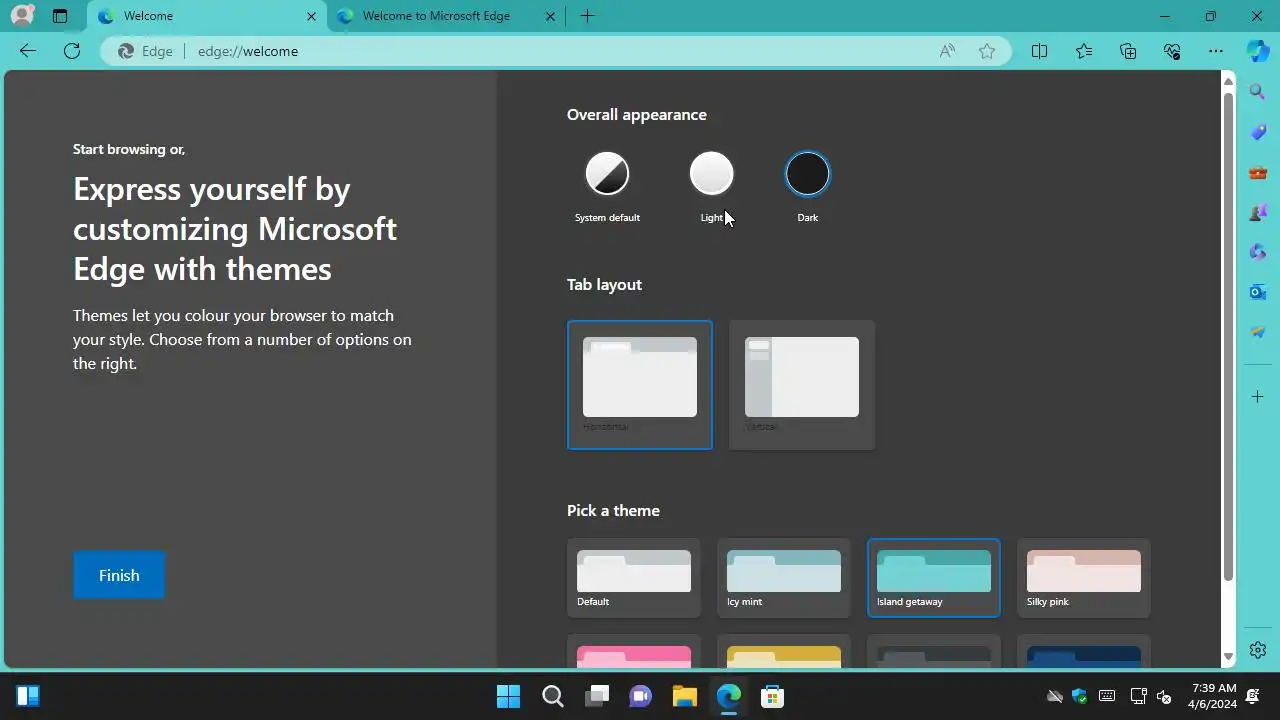Viewport: 1280px width, 720px height.
Task: Open Outlook icon in sidebar
Action: click(x=1258, y=292)
